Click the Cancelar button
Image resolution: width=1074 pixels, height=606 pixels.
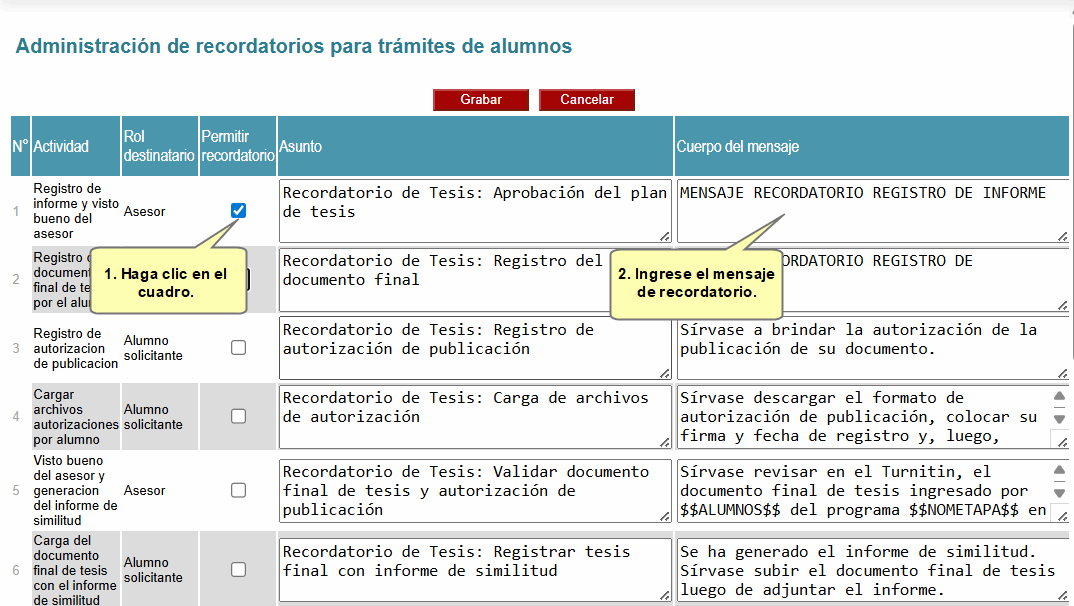[586, 100]
